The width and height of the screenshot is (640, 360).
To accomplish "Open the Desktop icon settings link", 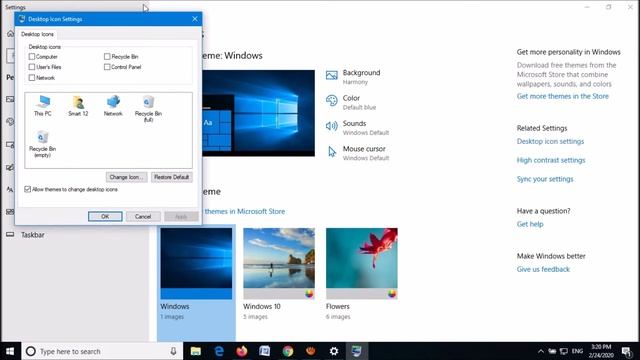I will 550,141.
